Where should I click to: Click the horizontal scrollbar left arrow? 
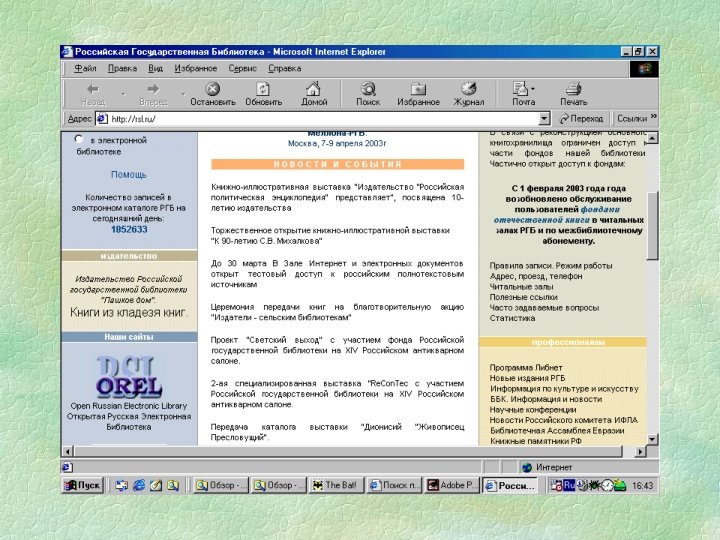67,452
